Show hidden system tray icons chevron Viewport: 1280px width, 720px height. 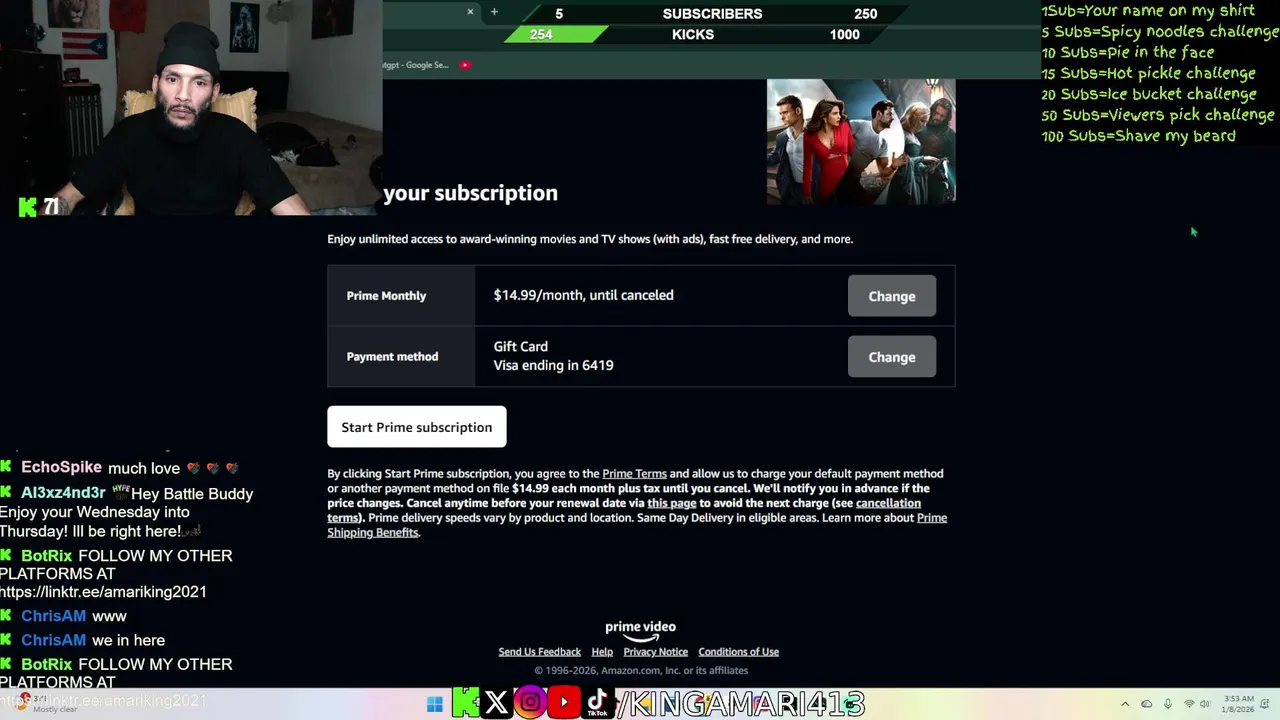(x=1125, y=705)
